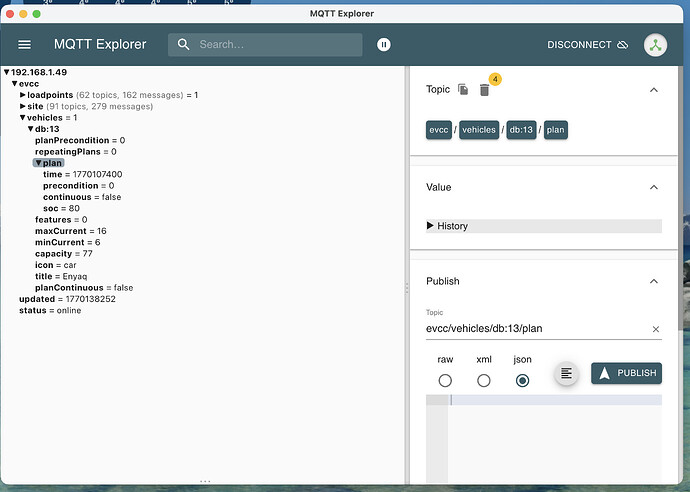Collapse the Publish panel chevron
This screenshot has width=690, height=492.
(x=654, y=282)
